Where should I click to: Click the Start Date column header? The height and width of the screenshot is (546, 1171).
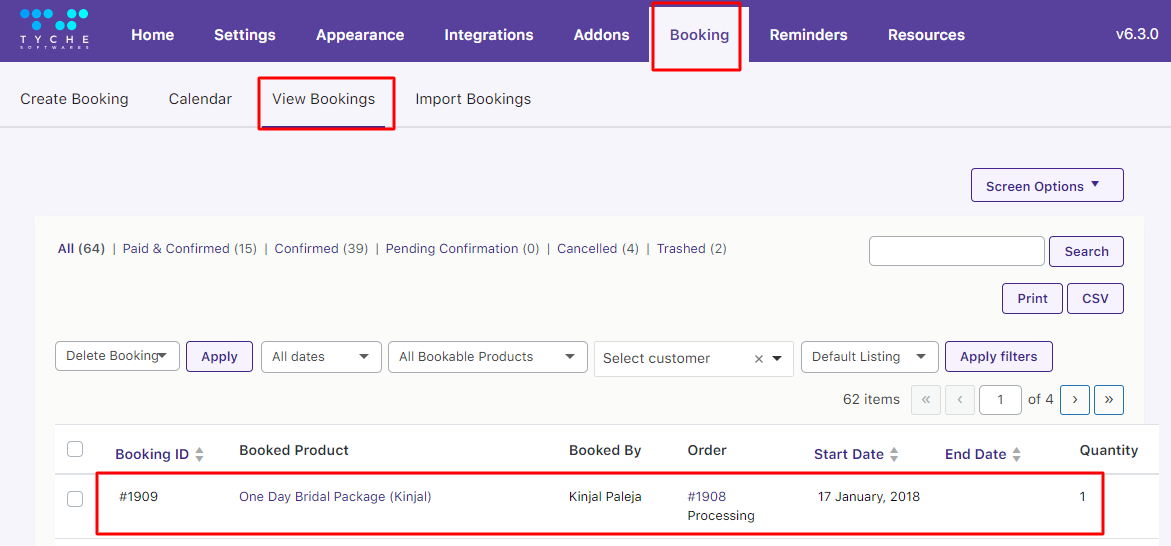848,454
